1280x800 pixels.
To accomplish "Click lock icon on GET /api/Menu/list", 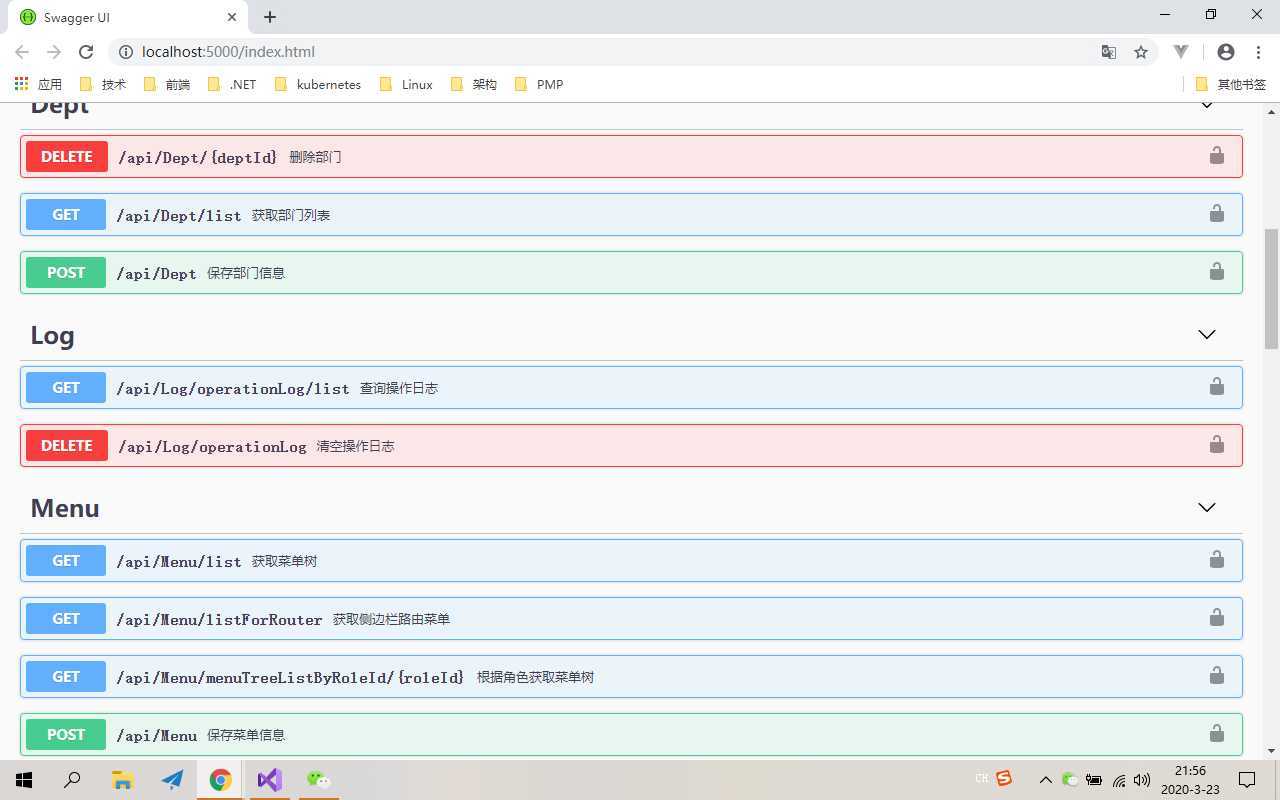I will tap(1216, 559).
